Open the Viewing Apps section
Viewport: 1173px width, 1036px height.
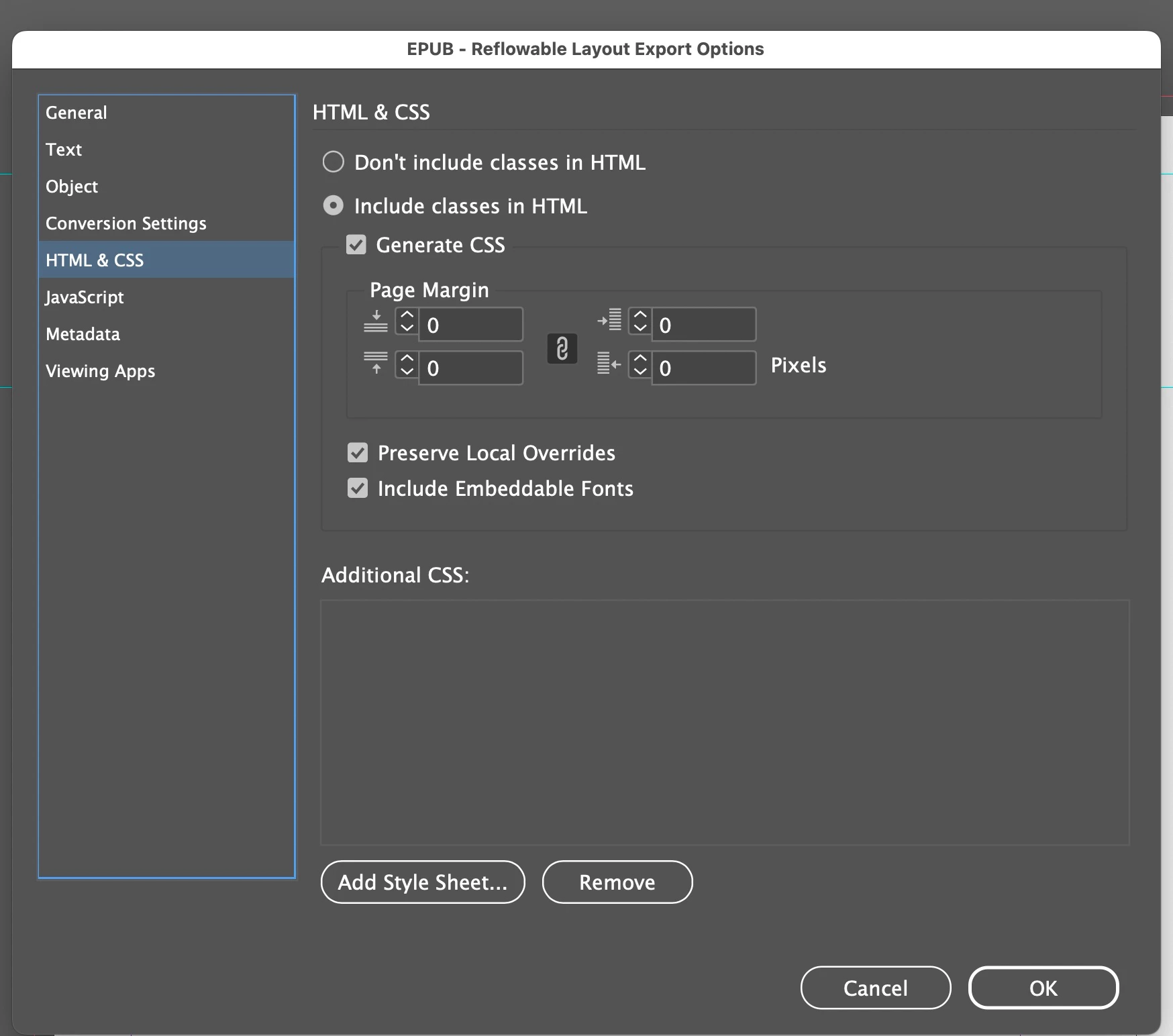click(166, 371)
